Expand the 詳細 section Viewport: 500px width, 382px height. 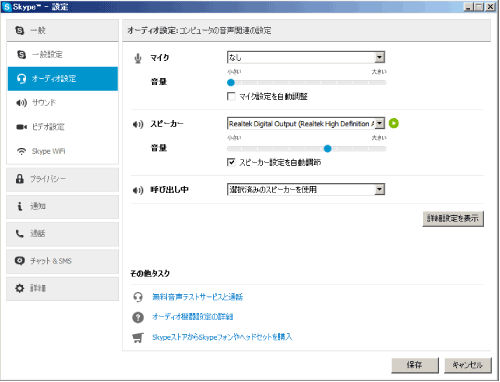click(x=62, y=288)
